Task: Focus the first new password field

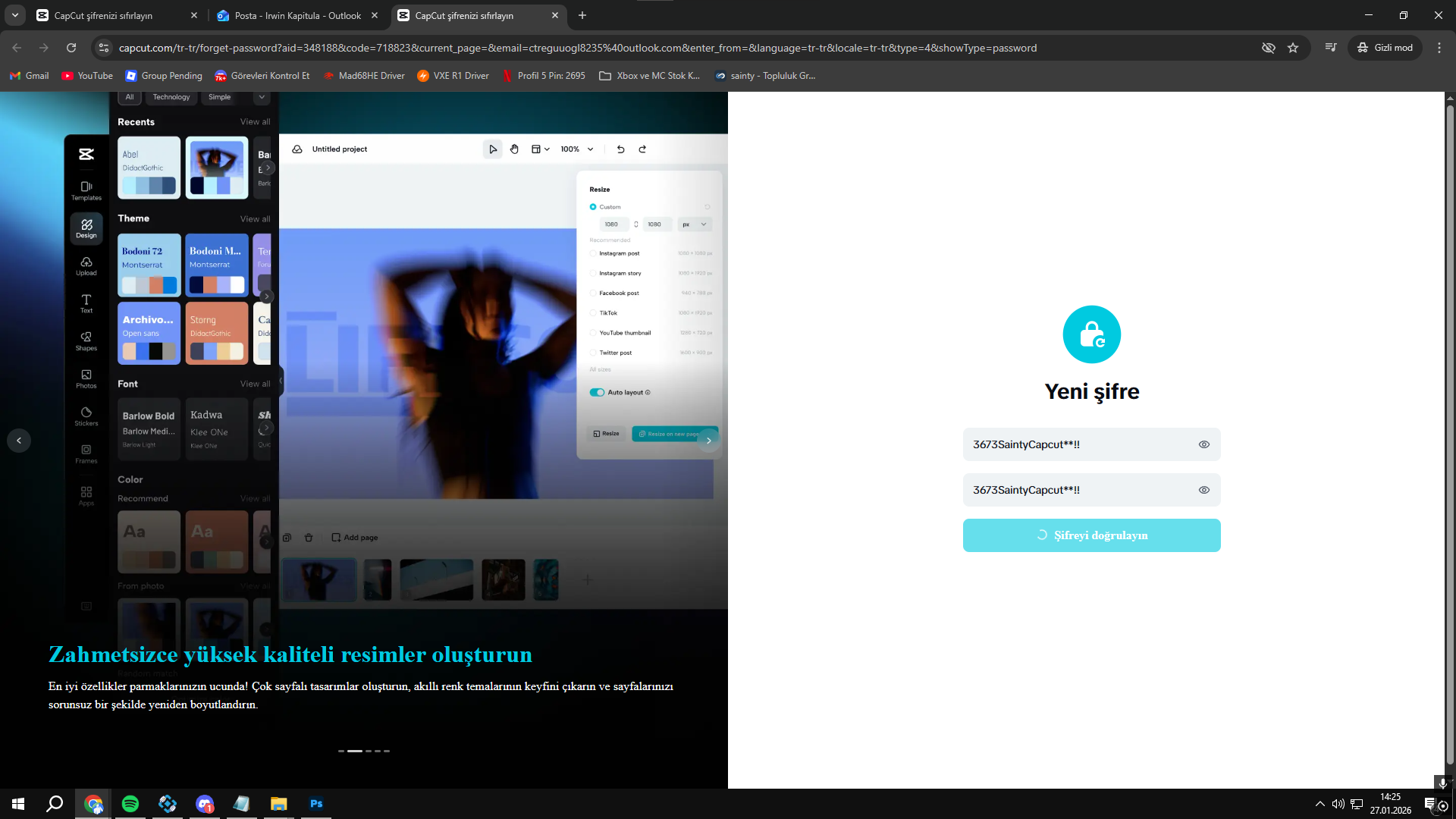Action: pos(1091,444)
